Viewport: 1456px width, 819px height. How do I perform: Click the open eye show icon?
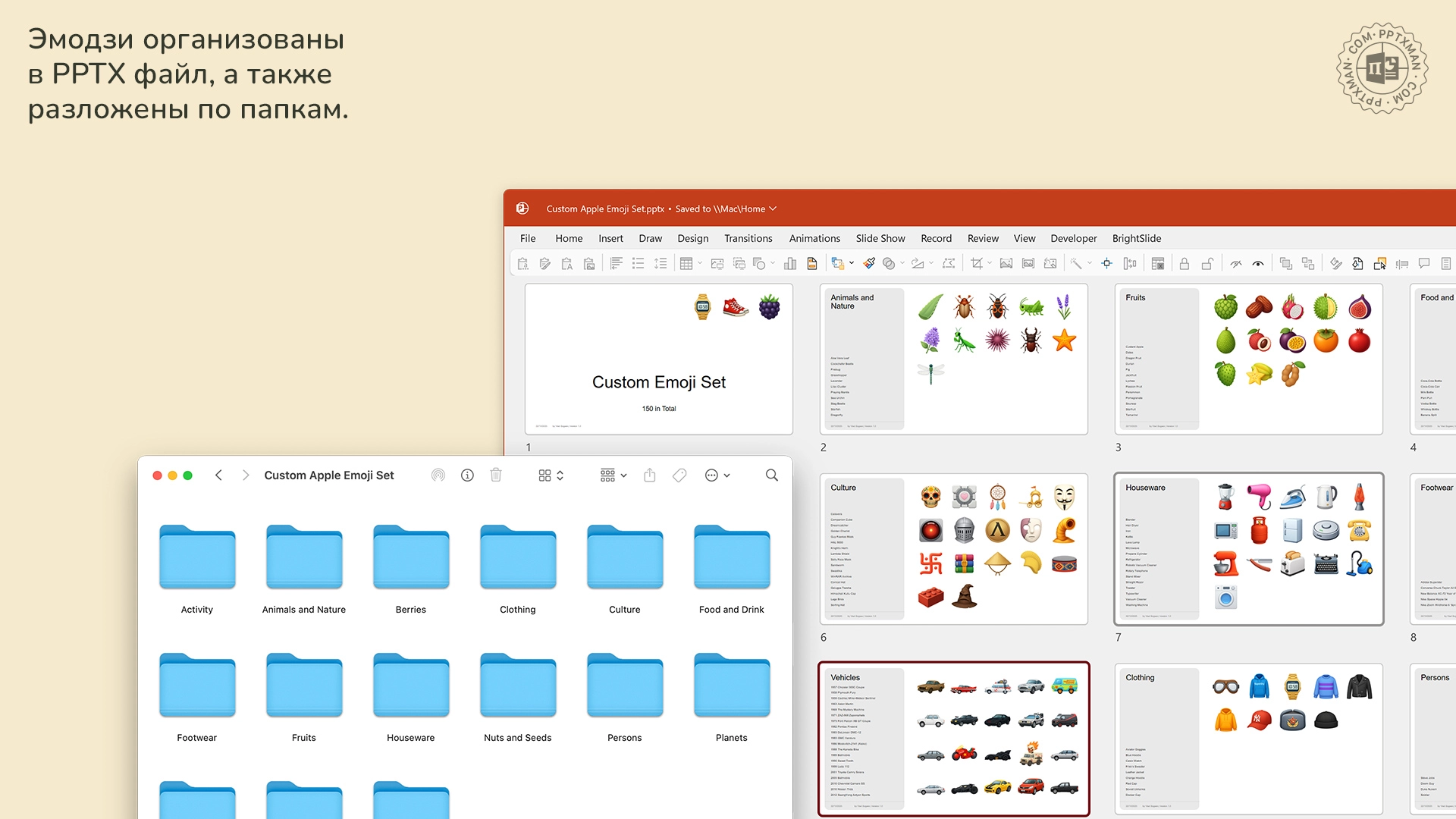click(1258, 263)
